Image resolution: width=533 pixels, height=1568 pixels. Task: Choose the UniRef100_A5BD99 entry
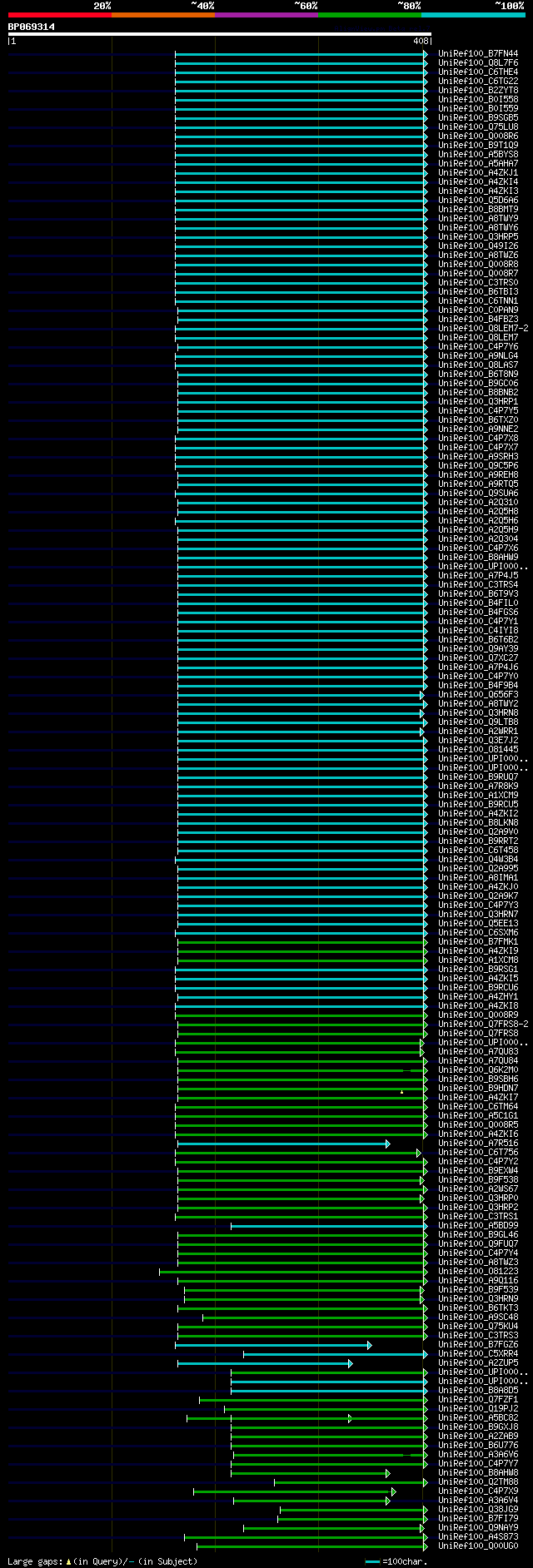(x=478, y=1226)
